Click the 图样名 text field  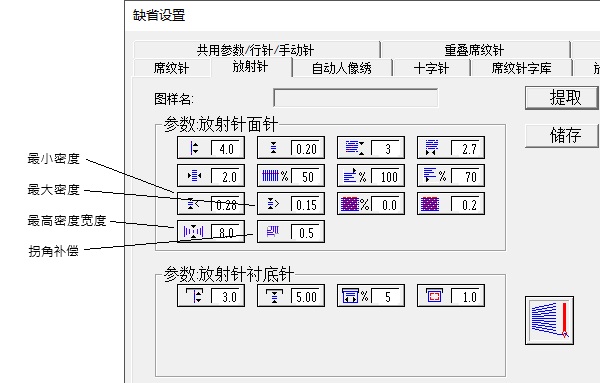(356, 98)
